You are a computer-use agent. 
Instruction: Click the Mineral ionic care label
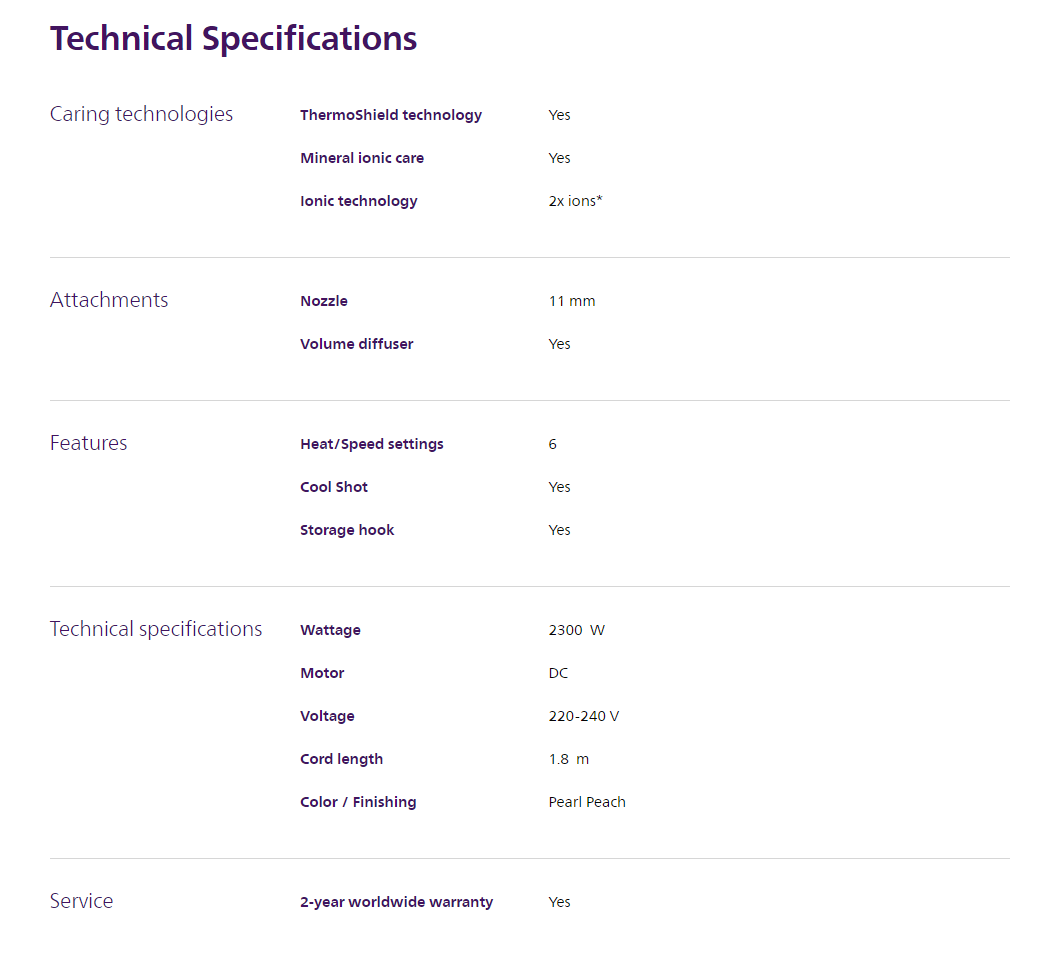click(x=361, y=158)
